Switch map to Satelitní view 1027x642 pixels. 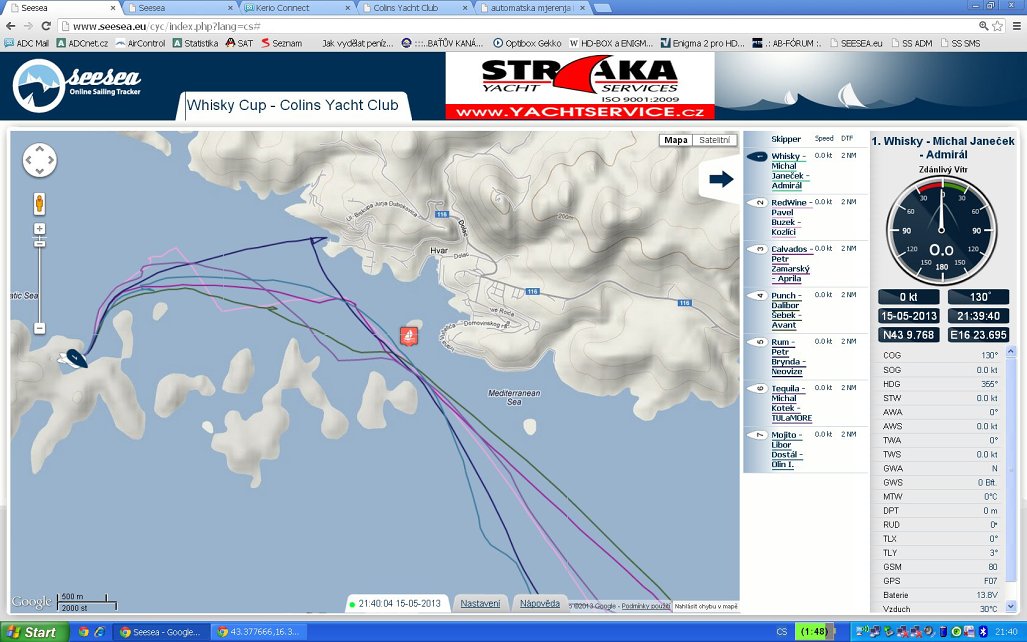[x=714, y=140]
